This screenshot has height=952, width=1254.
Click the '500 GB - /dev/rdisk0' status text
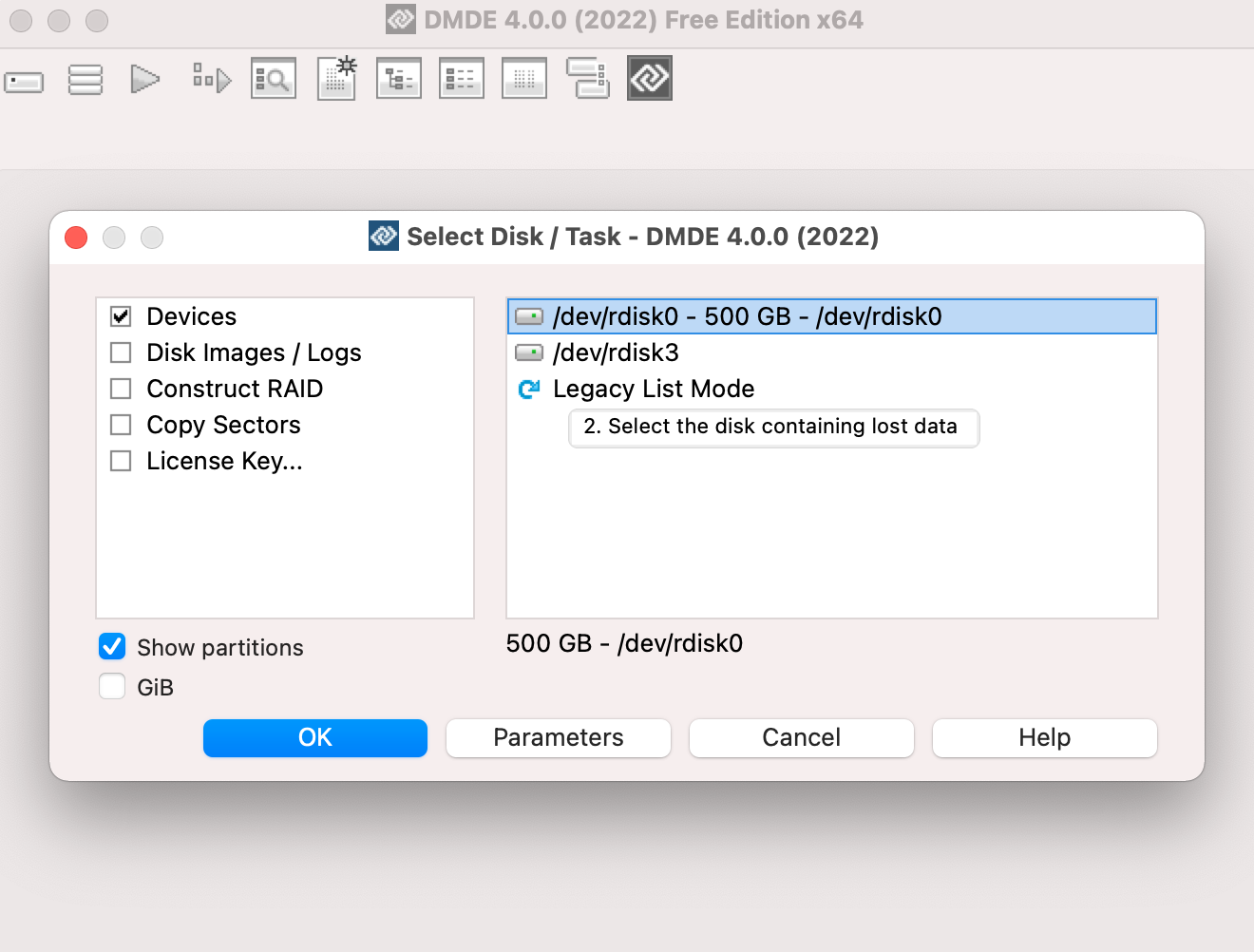pos(624,643)
